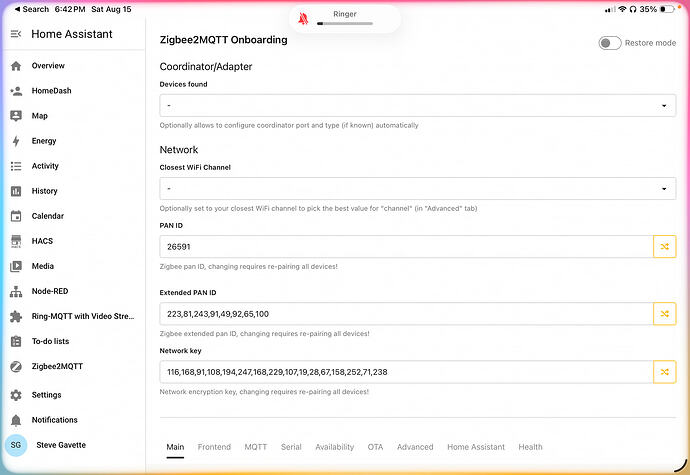This screenshot has height=475, width=690.
Task: Tap the back to Search arrow
Action: 17,9
